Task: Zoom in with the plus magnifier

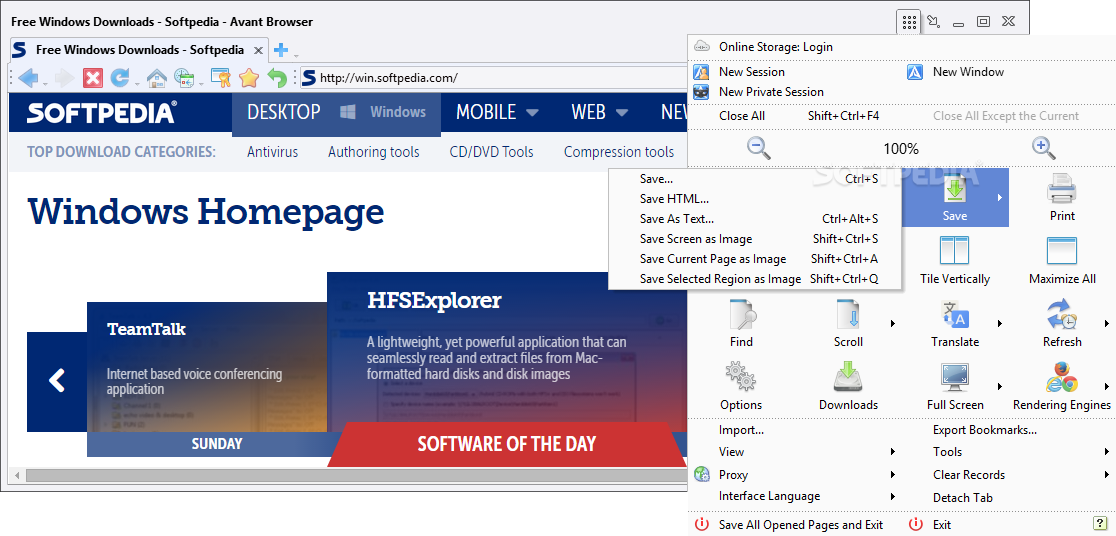Action: (x=1043, y=148)
